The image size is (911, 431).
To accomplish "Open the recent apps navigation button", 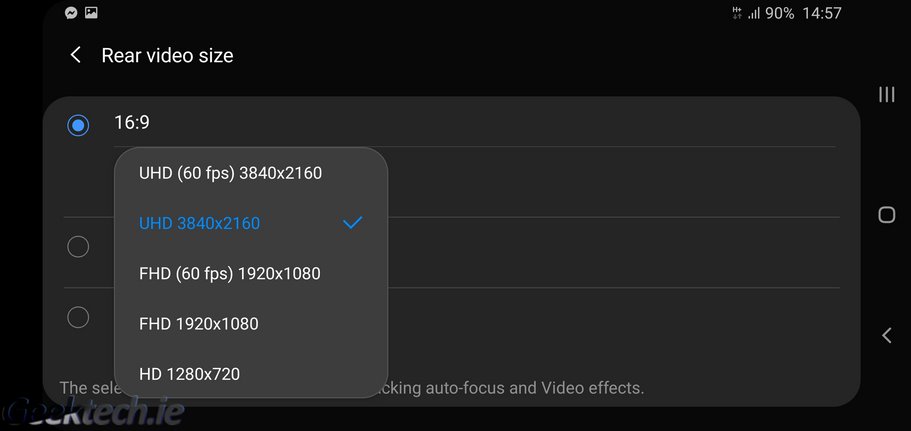I will pyautogui.click(x=886, y=94).
